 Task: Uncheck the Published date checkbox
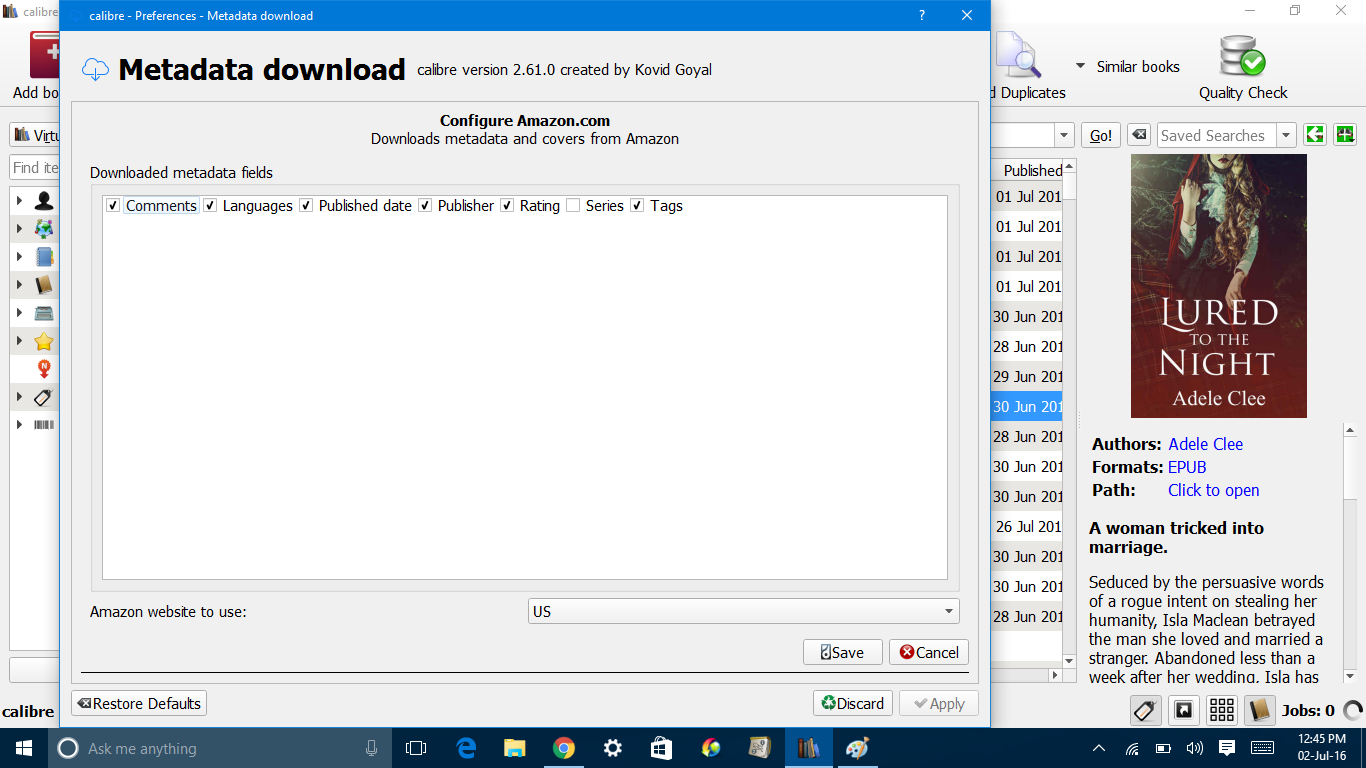[306, 206]
